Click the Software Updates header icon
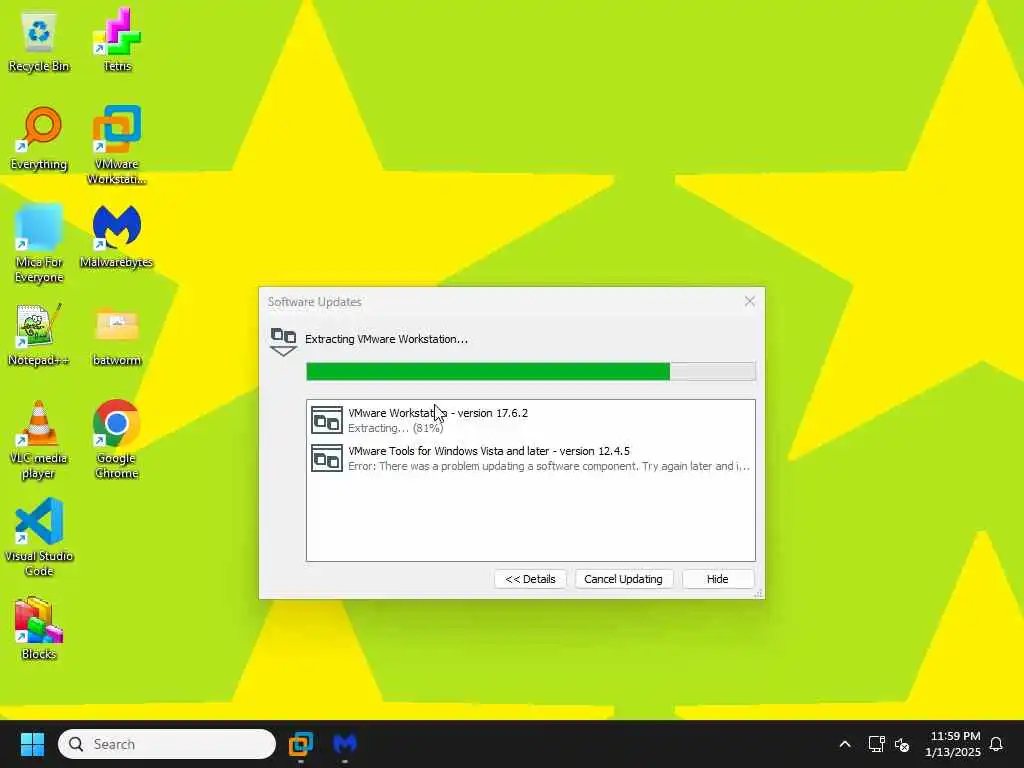This screenshot has height=768, width=1024. (x=283, y=342)
